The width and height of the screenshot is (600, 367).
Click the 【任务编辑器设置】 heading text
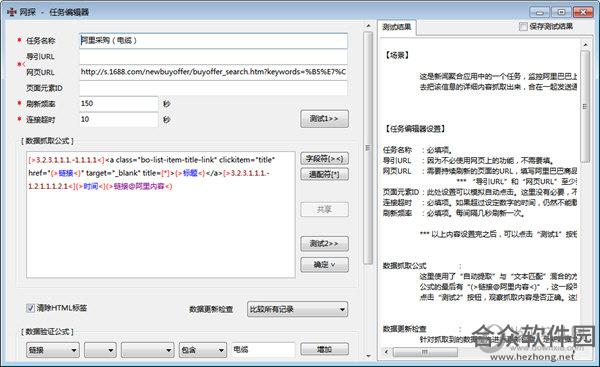[x=415, y=129]
